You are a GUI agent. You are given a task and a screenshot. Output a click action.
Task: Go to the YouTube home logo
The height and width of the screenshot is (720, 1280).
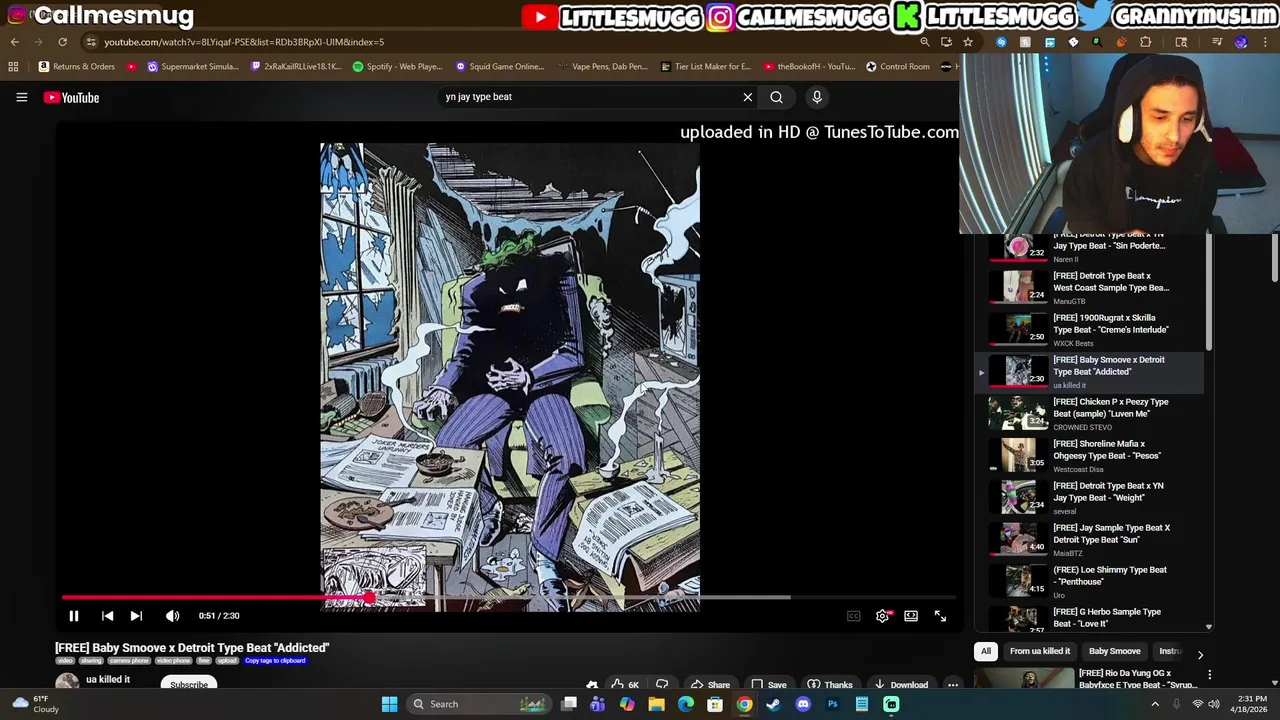(71, 97)
